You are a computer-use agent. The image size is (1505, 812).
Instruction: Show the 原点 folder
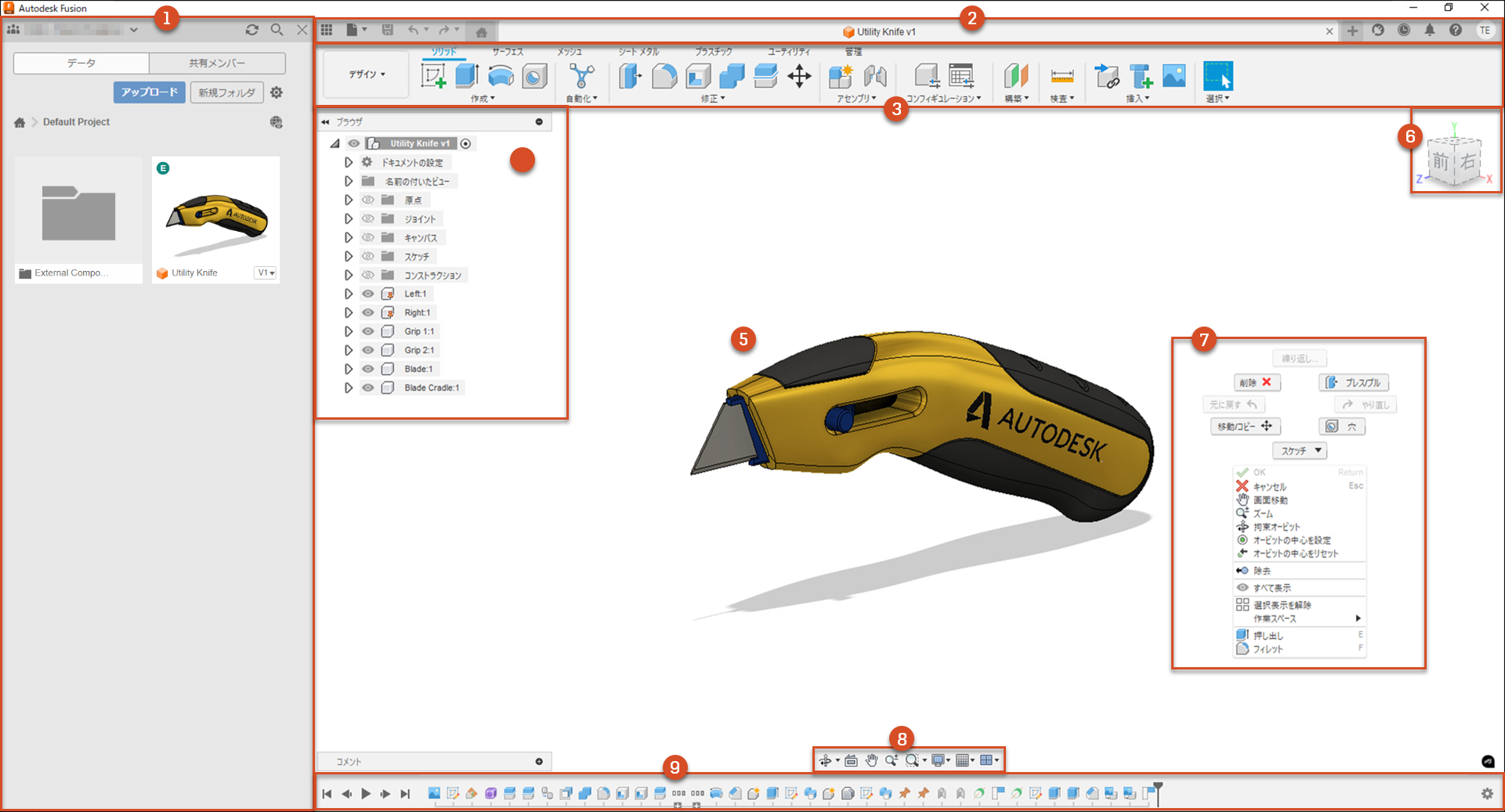tap(367, 200)
